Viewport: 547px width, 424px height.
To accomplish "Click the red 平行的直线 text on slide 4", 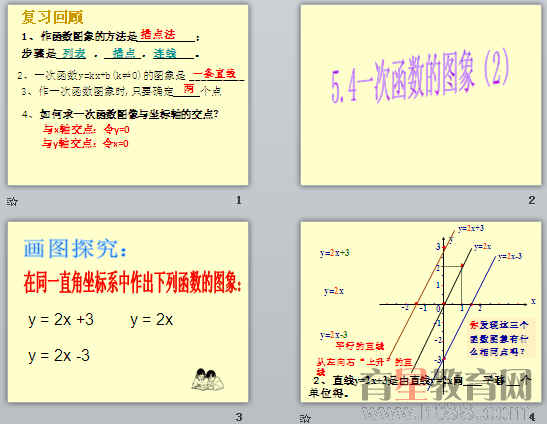I will click(360, 346).
